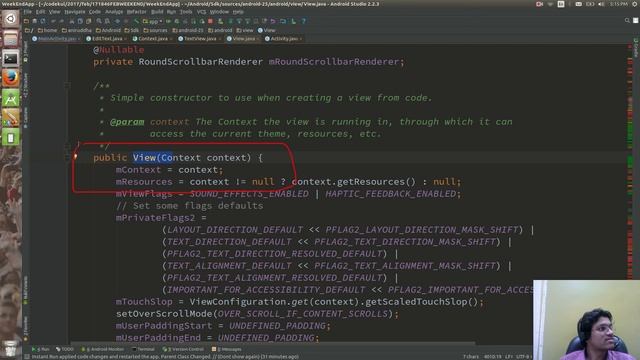Click the Save All toolbar icon
640x360 pixels.
coord(35,21)
